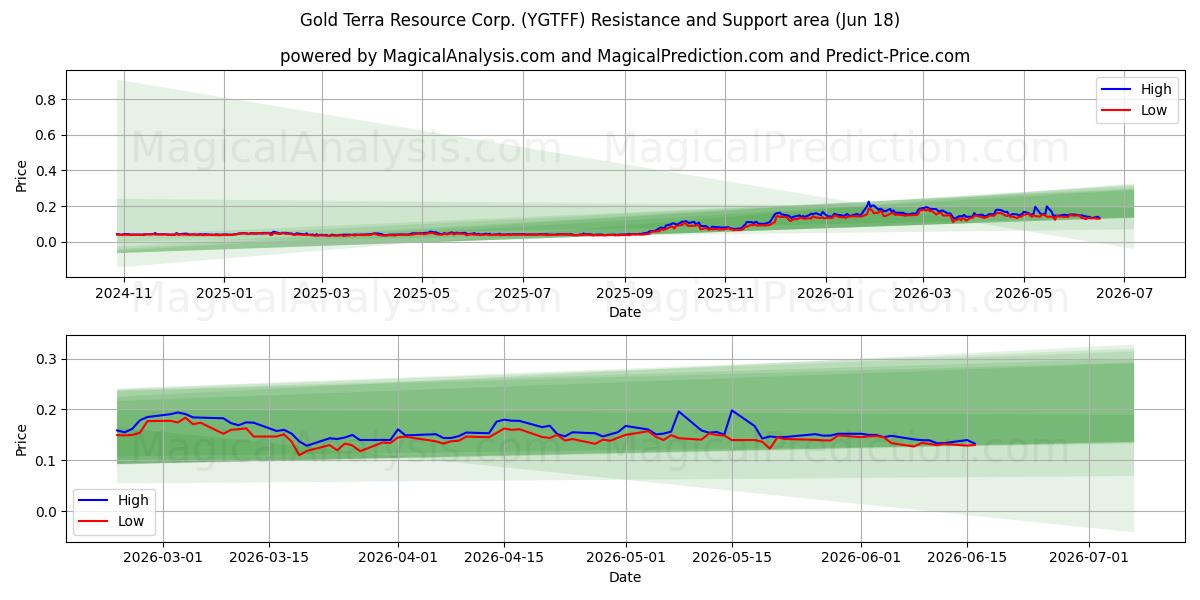The height and width of the screenshot is (600, 1200).
Task: Click 'Low' in top chart legend
Action: [1154, 110]
